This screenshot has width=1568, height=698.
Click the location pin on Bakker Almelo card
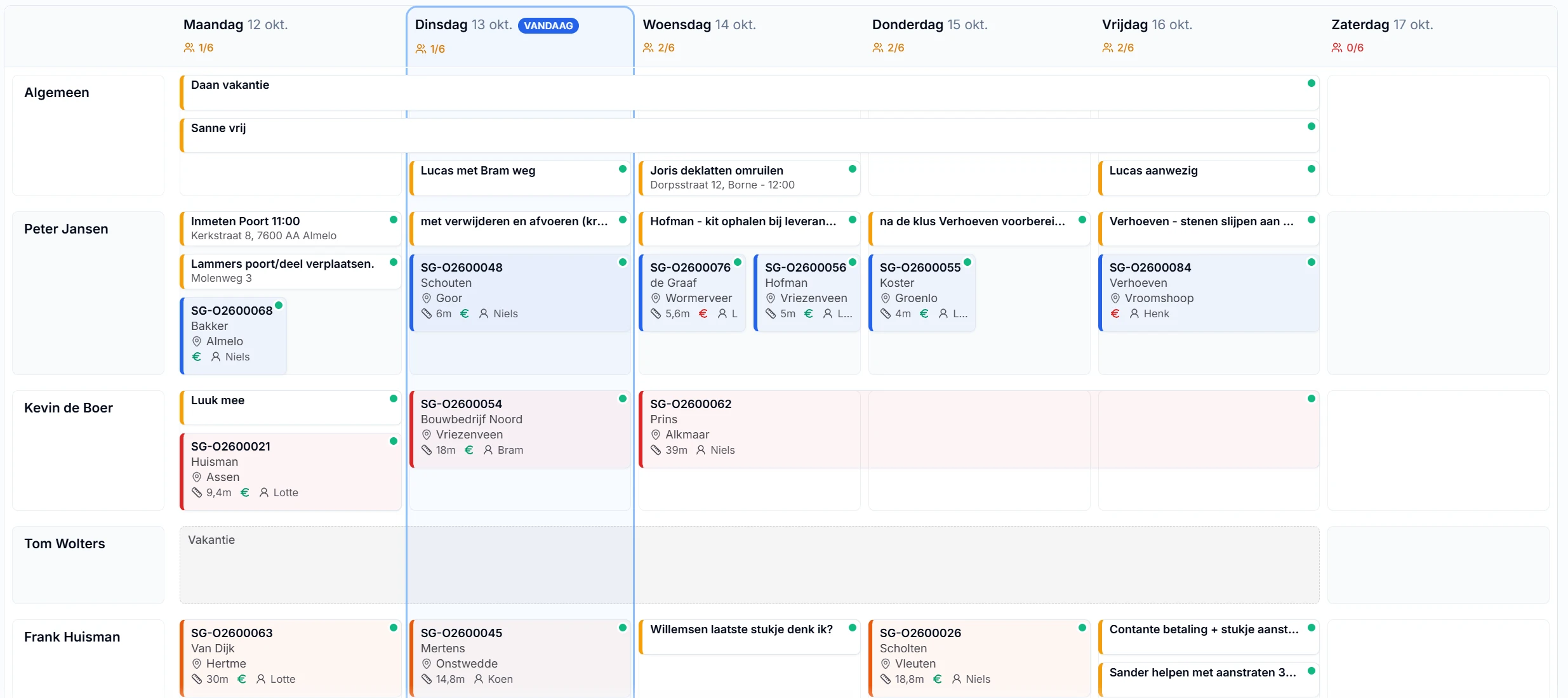(x=197, y=341)
